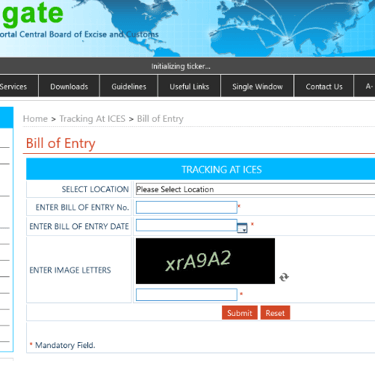The height and width of the screenshot is (366, 375).
Task: Click the green gate logo
Action: 32,13
